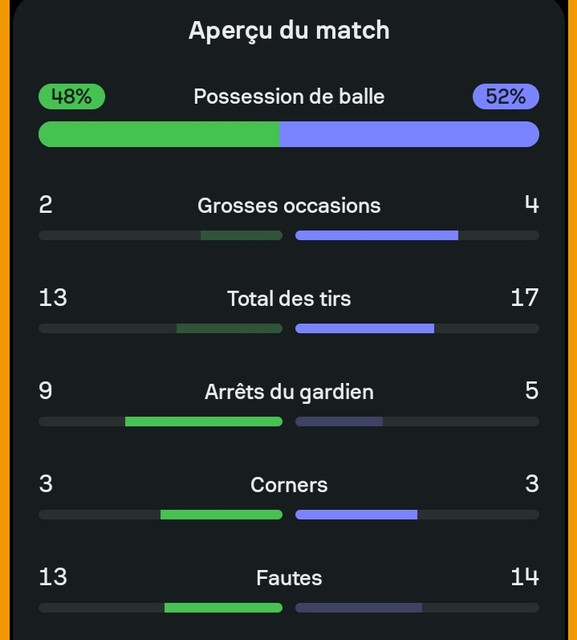The height and width of the screenshot is (640, 577).
Task: Click the 17 shots value
Action: click(525, 298)
